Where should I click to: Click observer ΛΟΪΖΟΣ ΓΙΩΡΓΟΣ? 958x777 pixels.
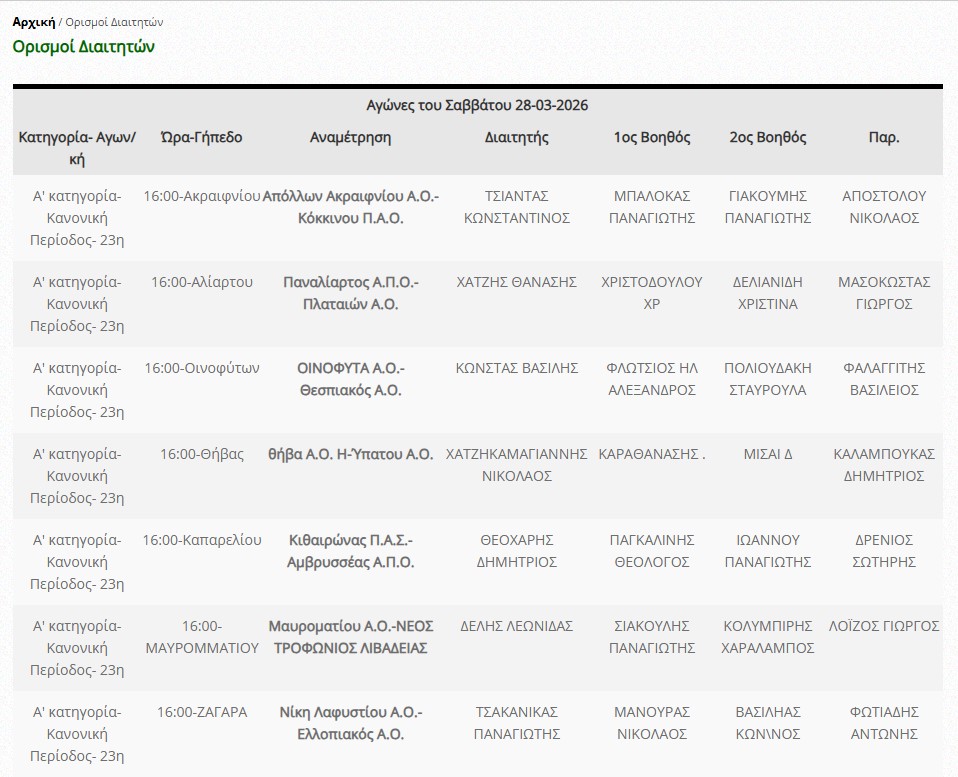click(883, 626)
